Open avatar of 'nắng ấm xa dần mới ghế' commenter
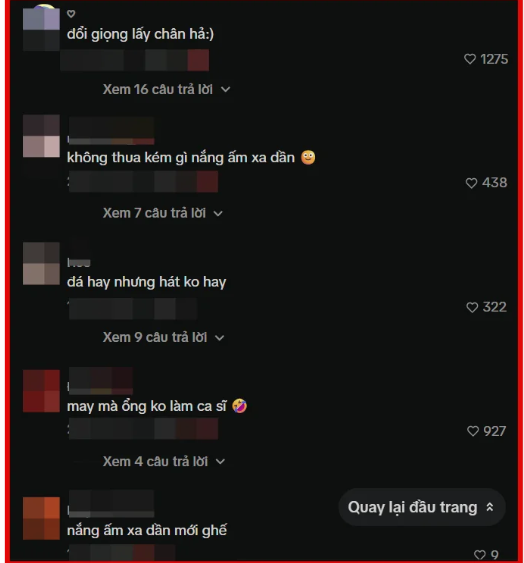Screen dimensions: 524x563 point(41,518)
